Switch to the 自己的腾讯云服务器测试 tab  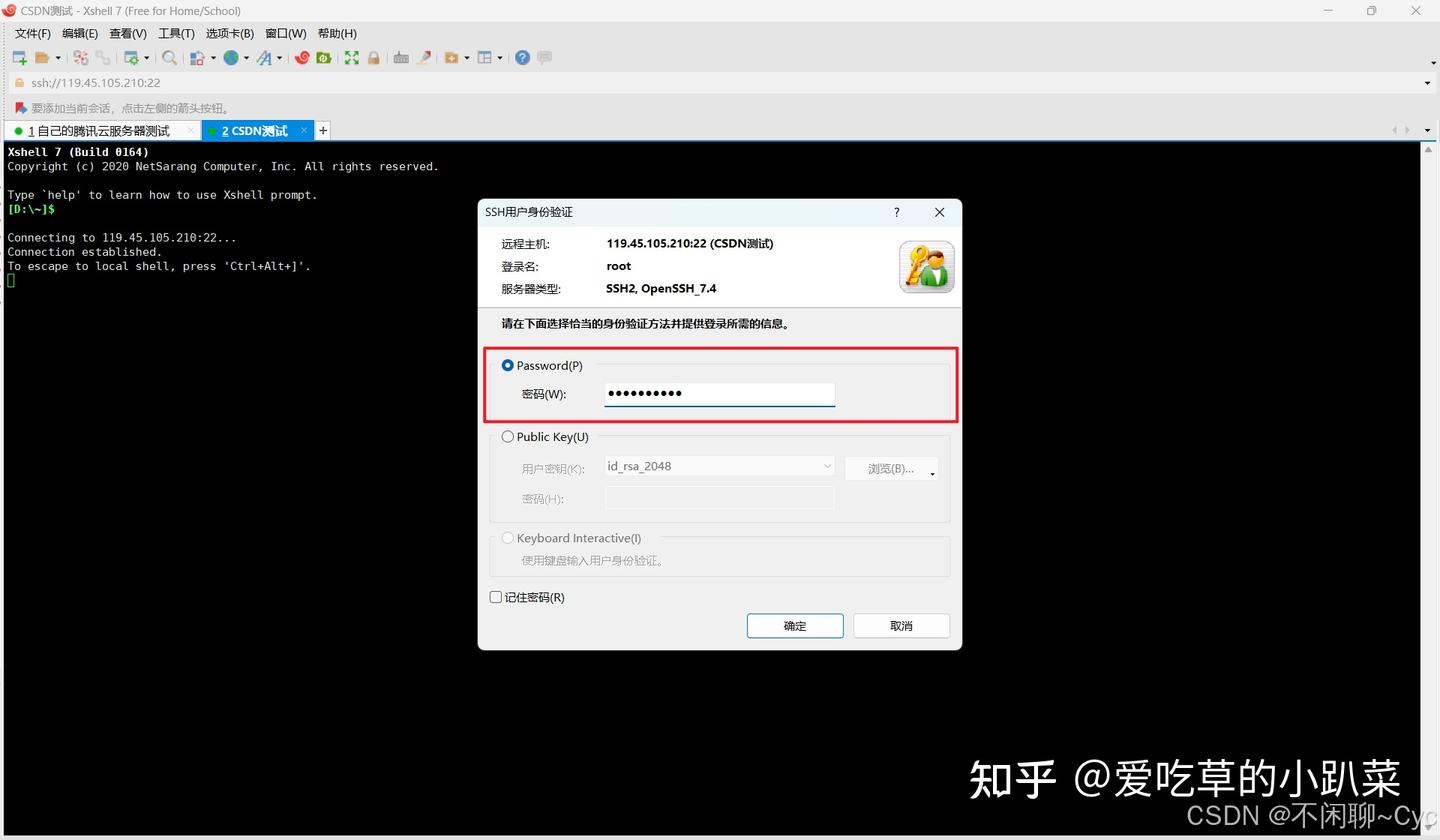97,130
